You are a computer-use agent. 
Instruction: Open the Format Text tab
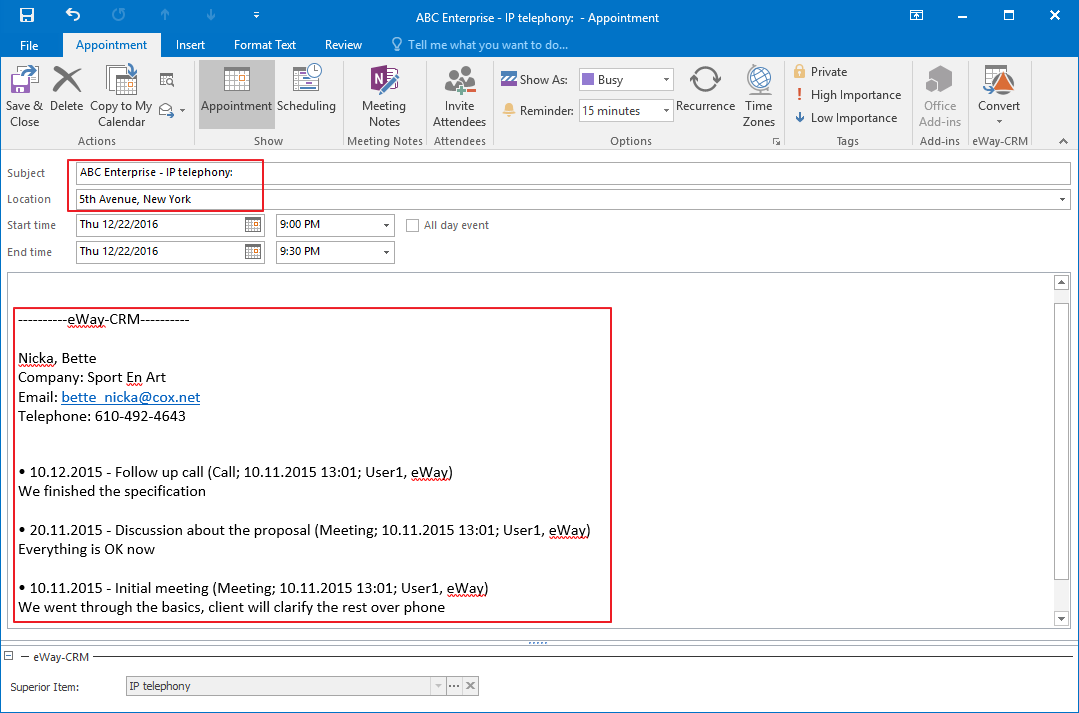click(x=265, y=45)
